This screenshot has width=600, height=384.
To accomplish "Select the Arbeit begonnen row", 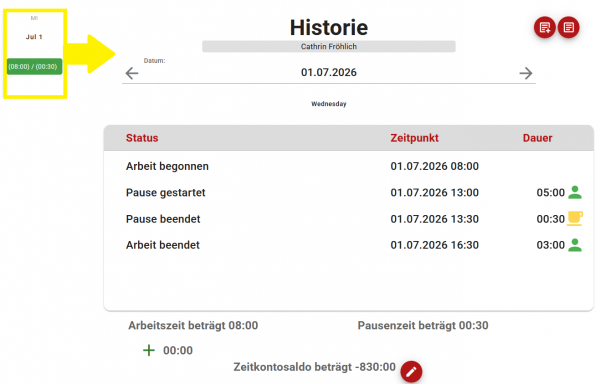I will pos(349,166).
